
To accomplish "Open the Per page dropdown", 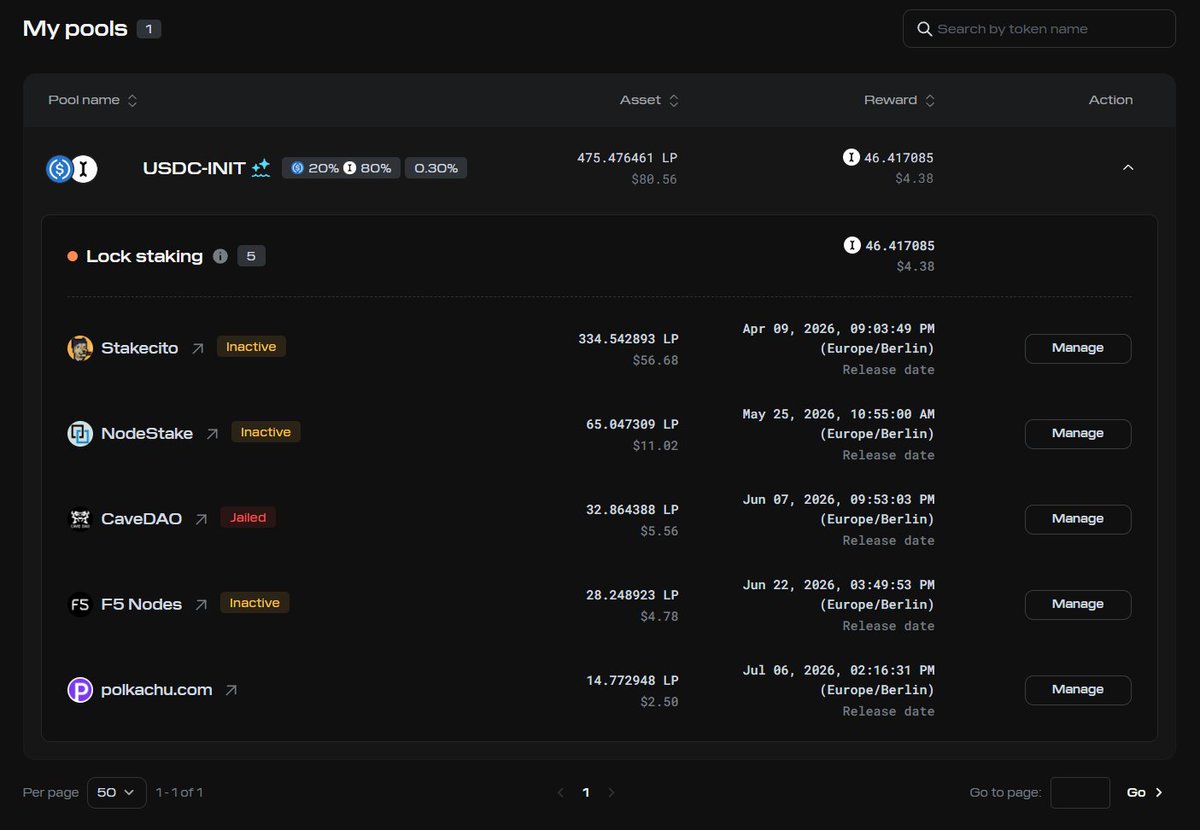I will click(x=117, y=792).
